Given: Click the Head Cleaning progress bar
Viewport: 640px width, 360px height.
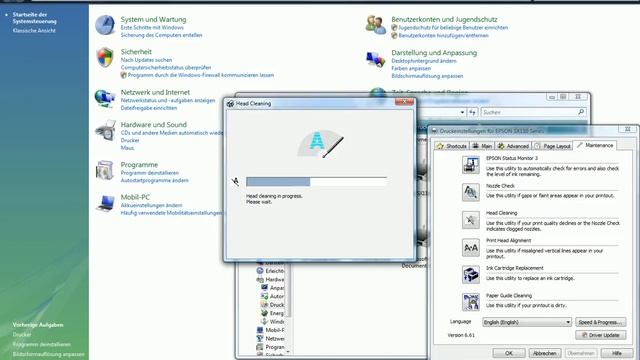Looking at the screenshot, I should [316, 182].
